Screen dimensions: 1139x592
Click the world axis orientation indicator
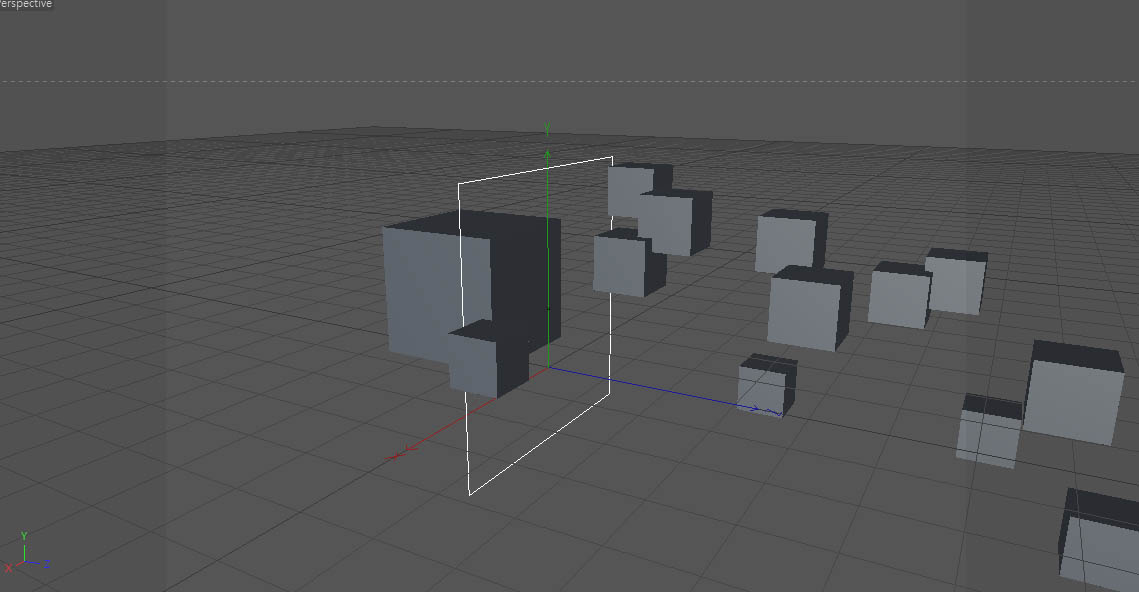click(x=26, y=553)
